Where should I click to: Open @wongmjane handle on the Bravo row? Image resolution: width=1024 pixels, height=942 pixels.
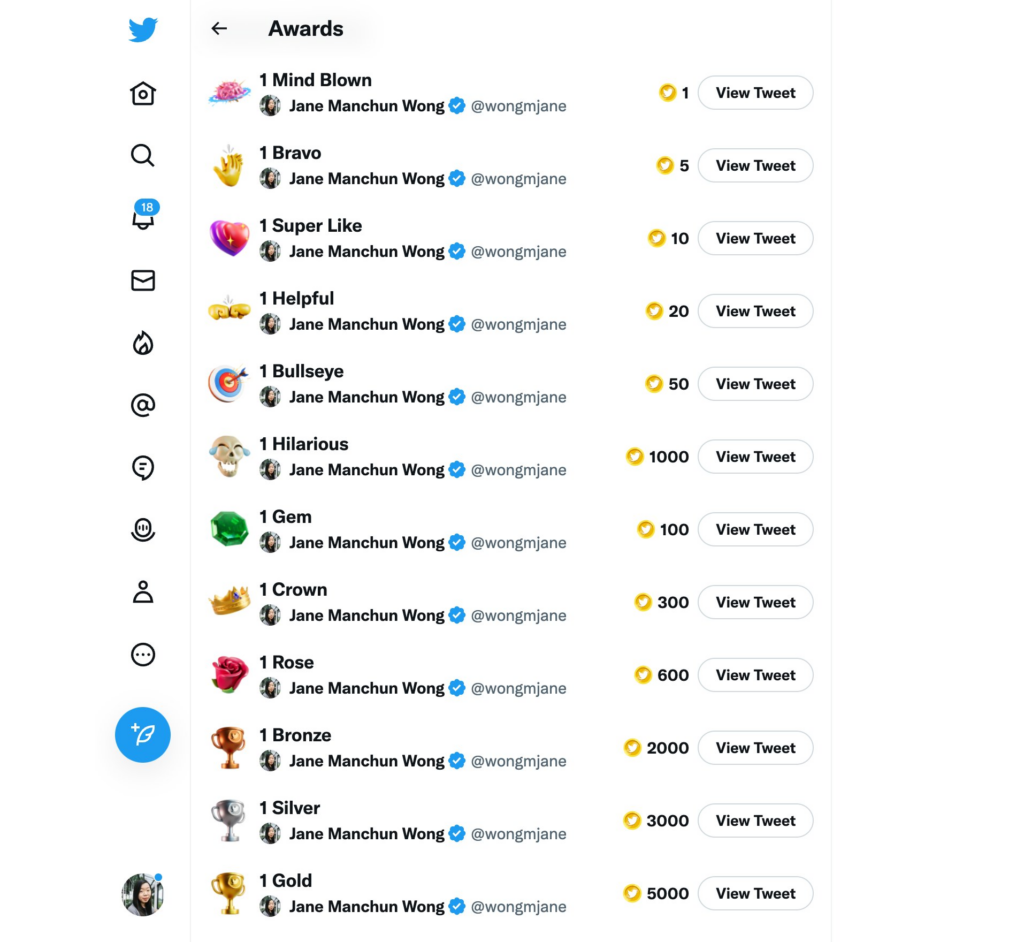coord(518,178)
